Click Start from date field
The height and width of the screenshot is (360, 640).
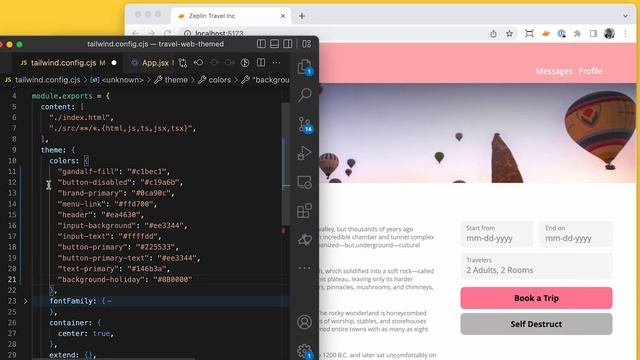tap(497, 234)
